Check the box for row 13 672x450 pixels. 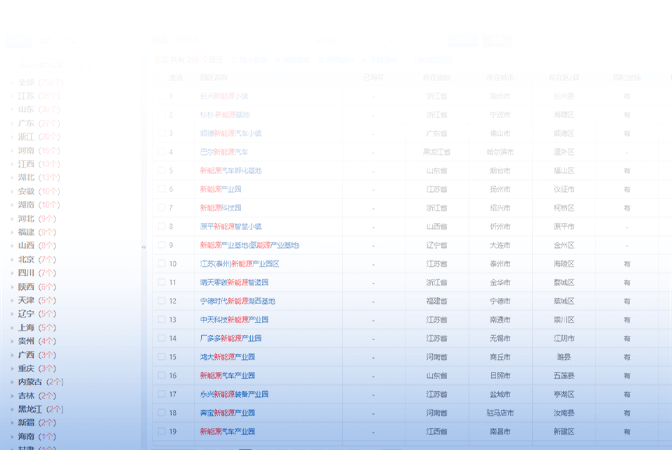[x=161, y=320]
